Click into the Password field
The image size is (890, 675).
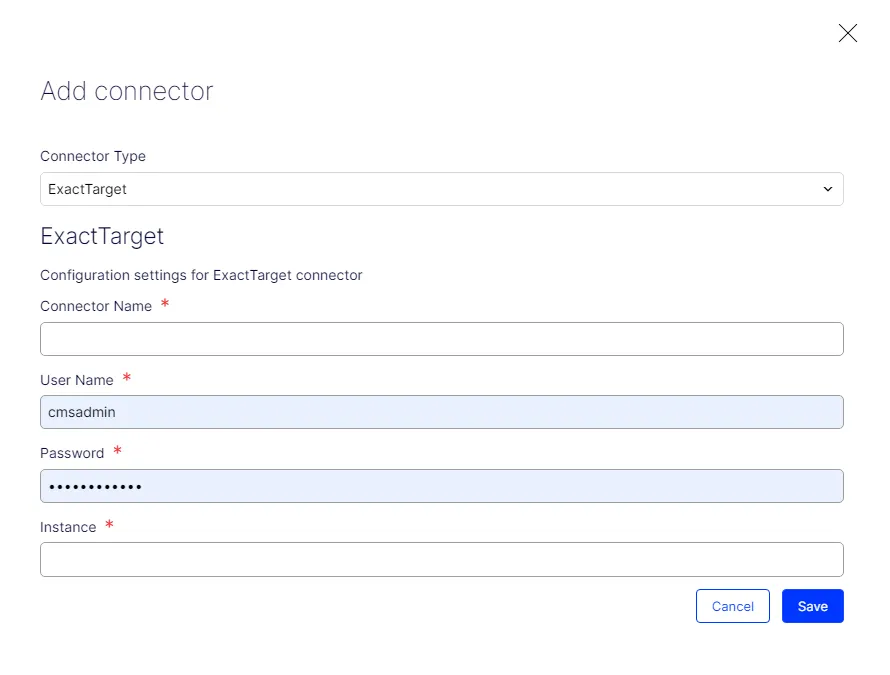click(442, 486)
